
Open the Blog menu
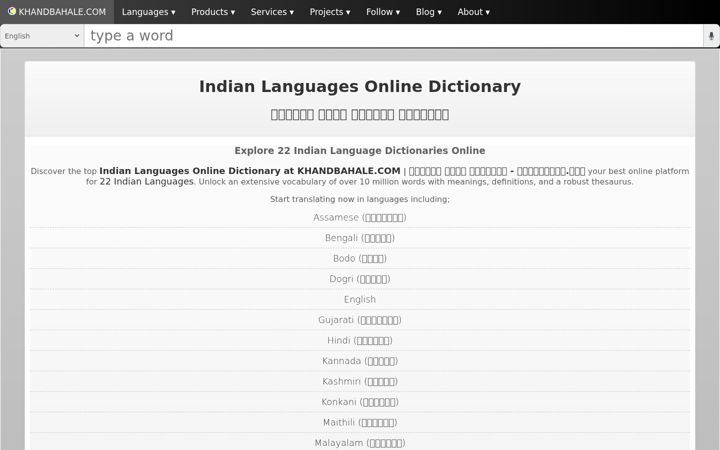pyautogui.click(x=428, y=12)
